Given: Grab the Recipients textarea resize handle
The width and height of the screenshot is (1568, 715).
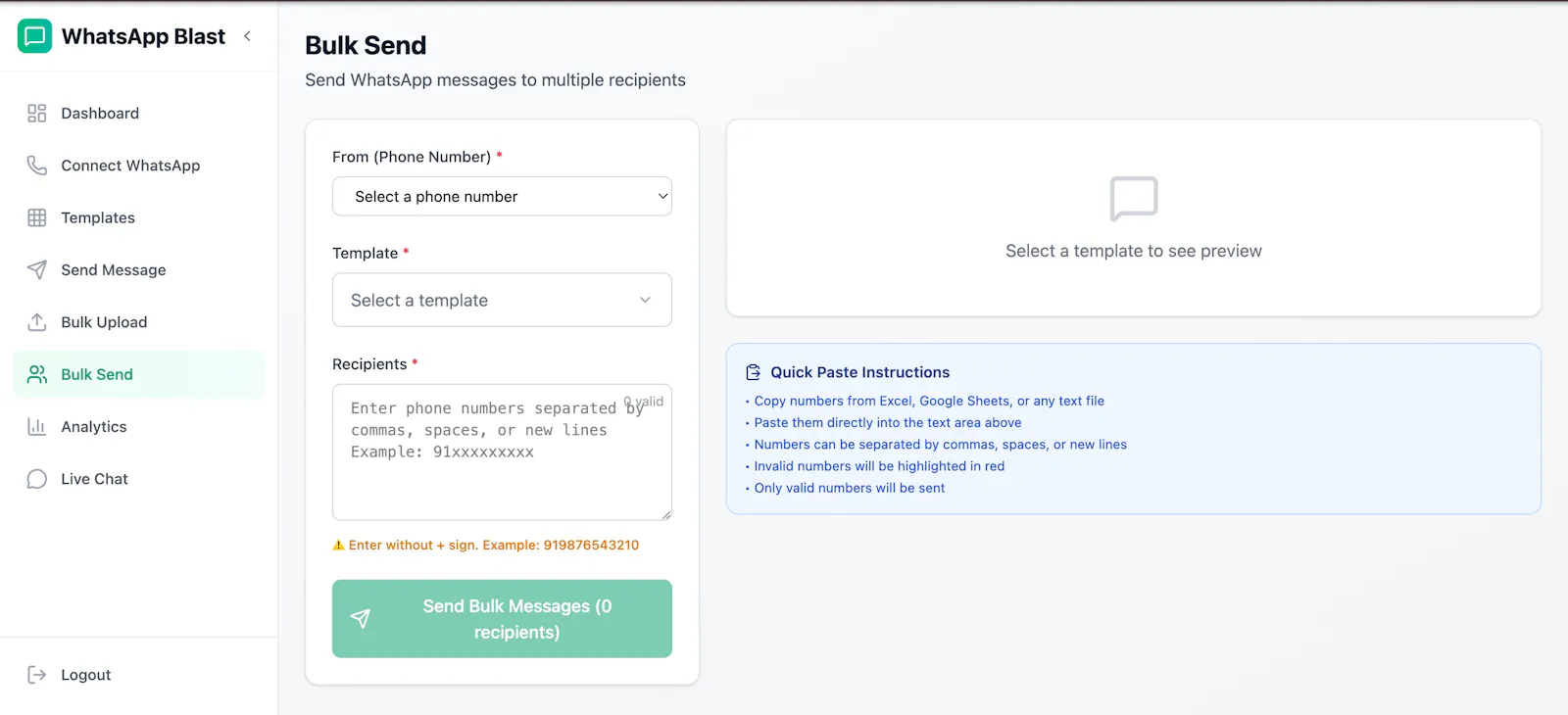Looking at the screenshot, I should tap(666, 515).
